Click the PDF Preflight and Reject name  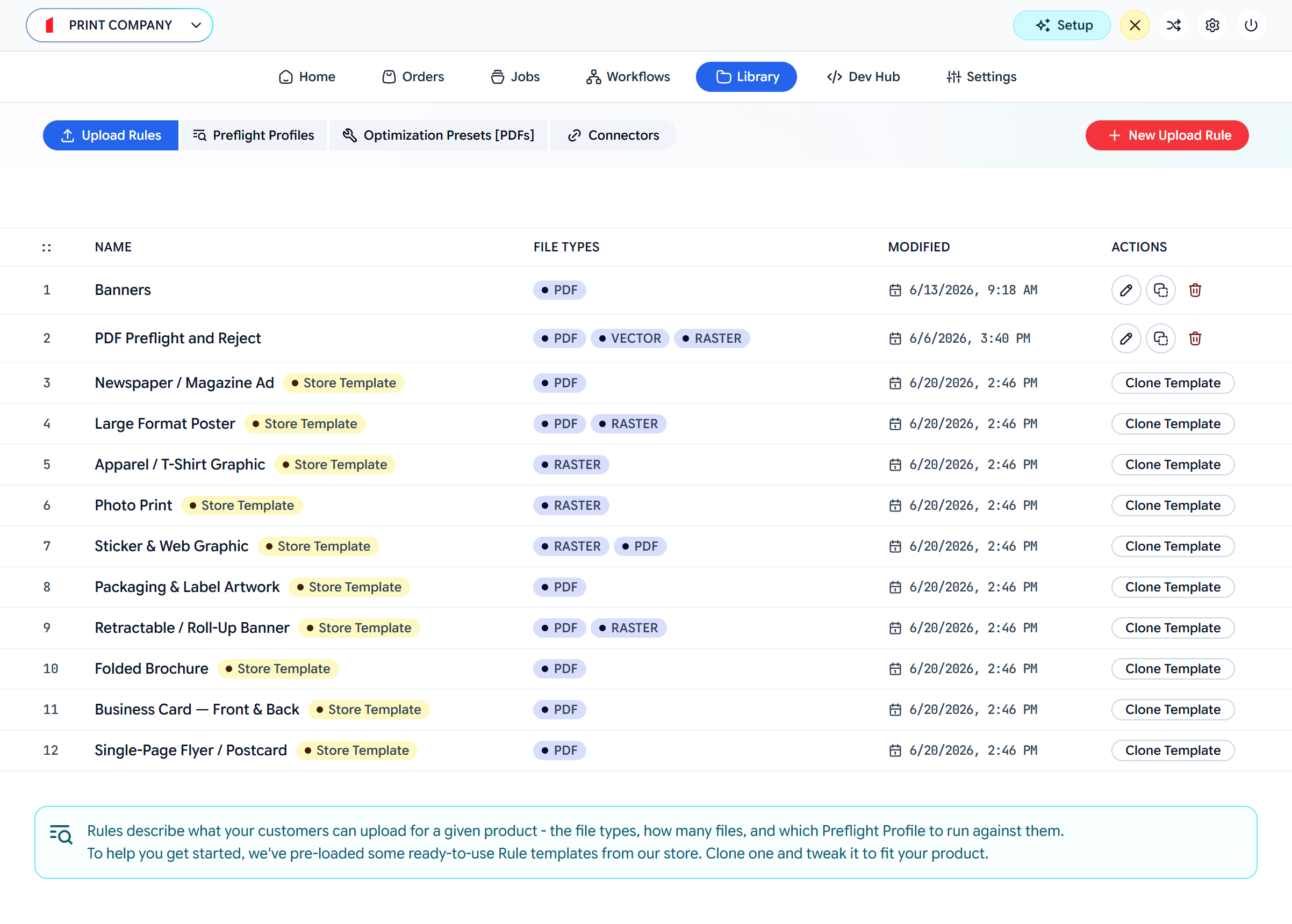[x=177, y=338]
